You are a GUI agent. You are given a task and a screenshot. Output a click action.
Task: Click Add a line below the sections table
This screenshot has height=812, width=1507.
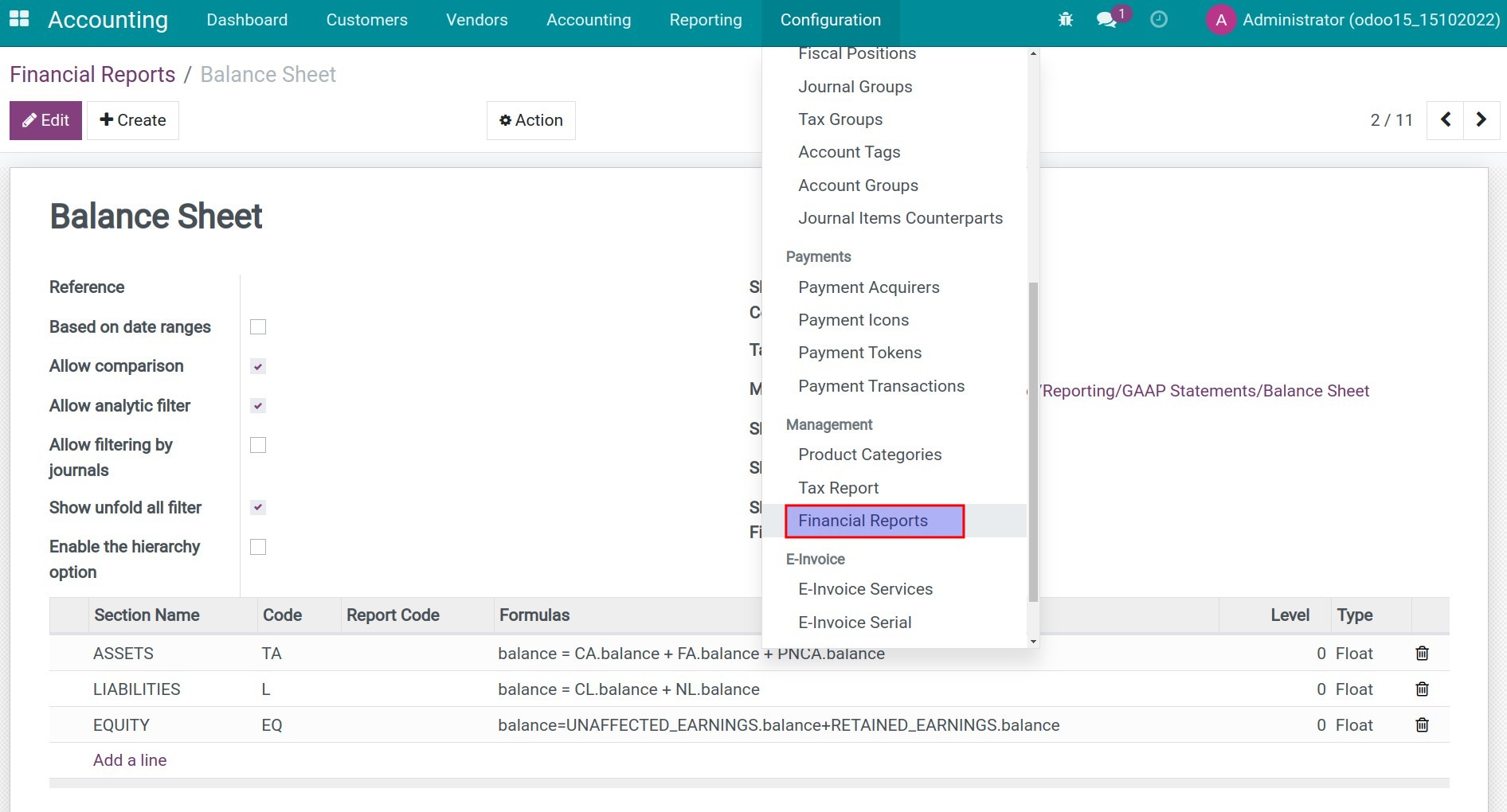click(x=129, y=759)
